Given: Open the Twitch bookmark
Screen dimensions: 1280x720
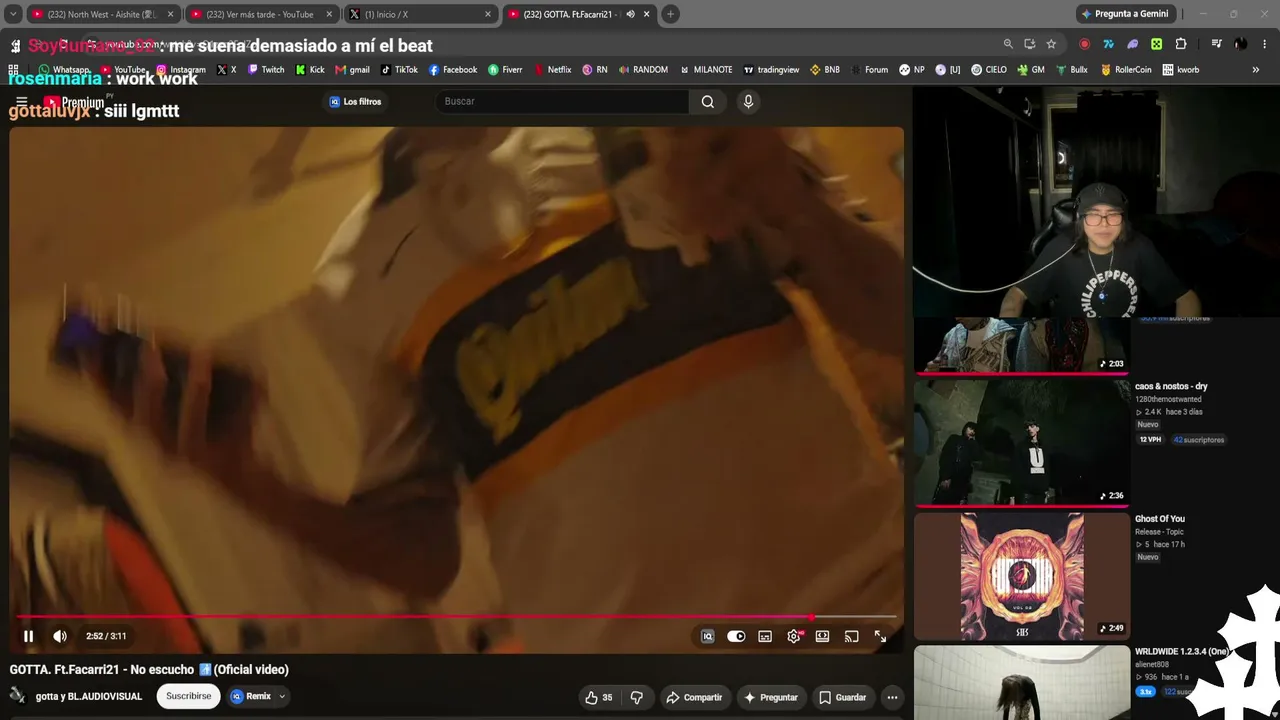Looking at the screenshot, I should pos(266,70).
